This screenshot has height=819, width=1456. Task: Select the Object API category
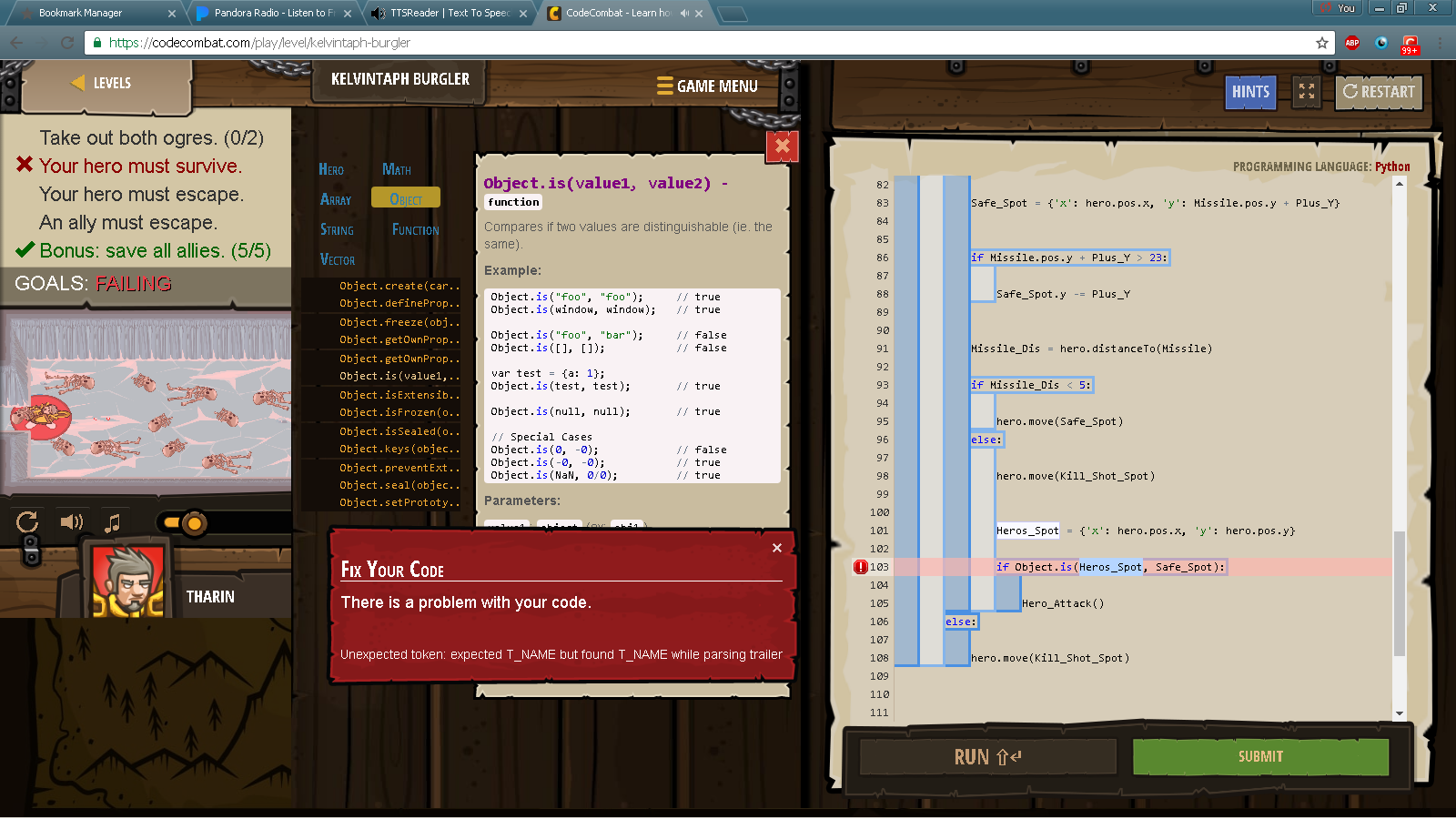406,199
